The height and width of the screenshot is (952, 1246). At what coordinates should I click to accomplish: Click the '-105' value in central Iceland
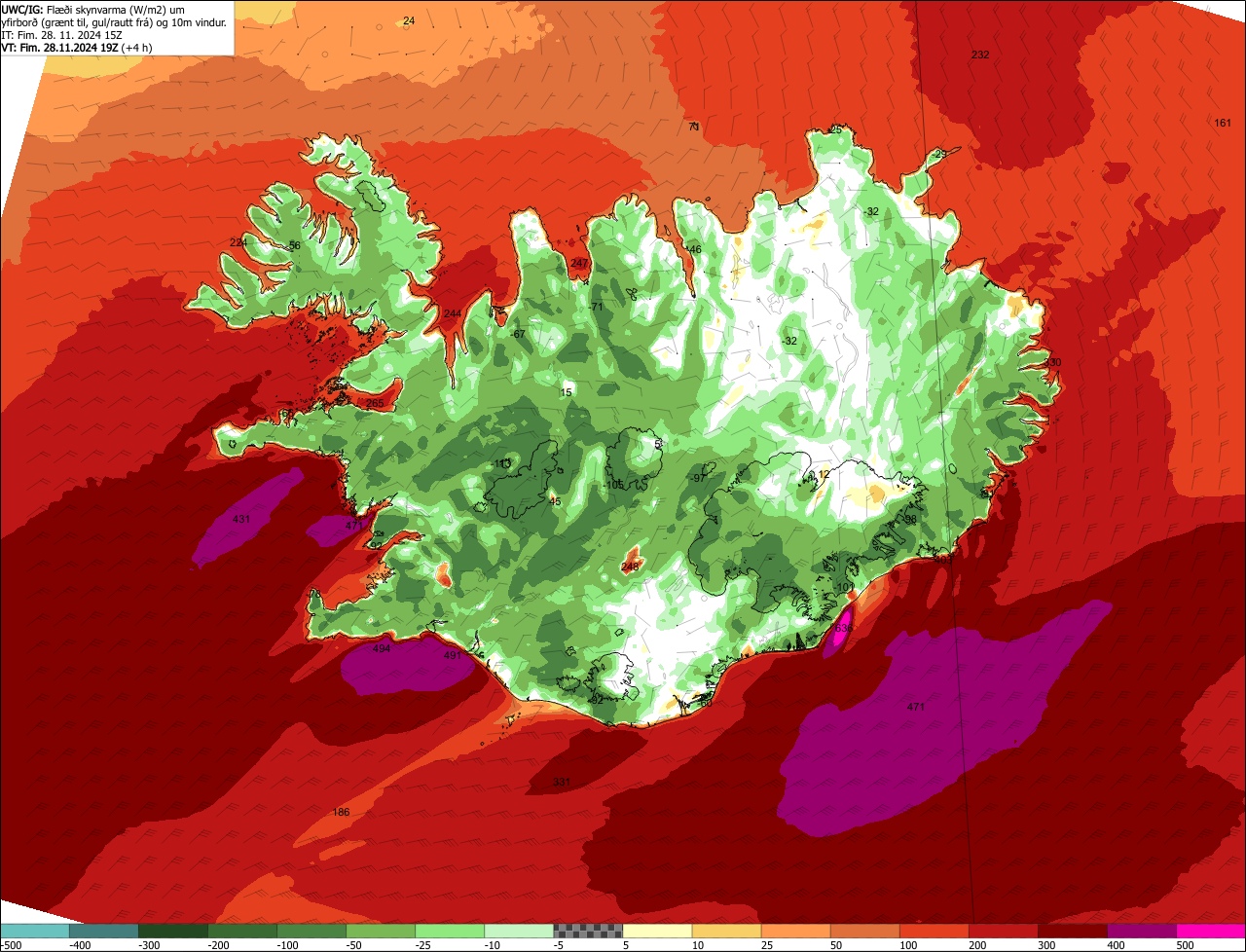614,485
